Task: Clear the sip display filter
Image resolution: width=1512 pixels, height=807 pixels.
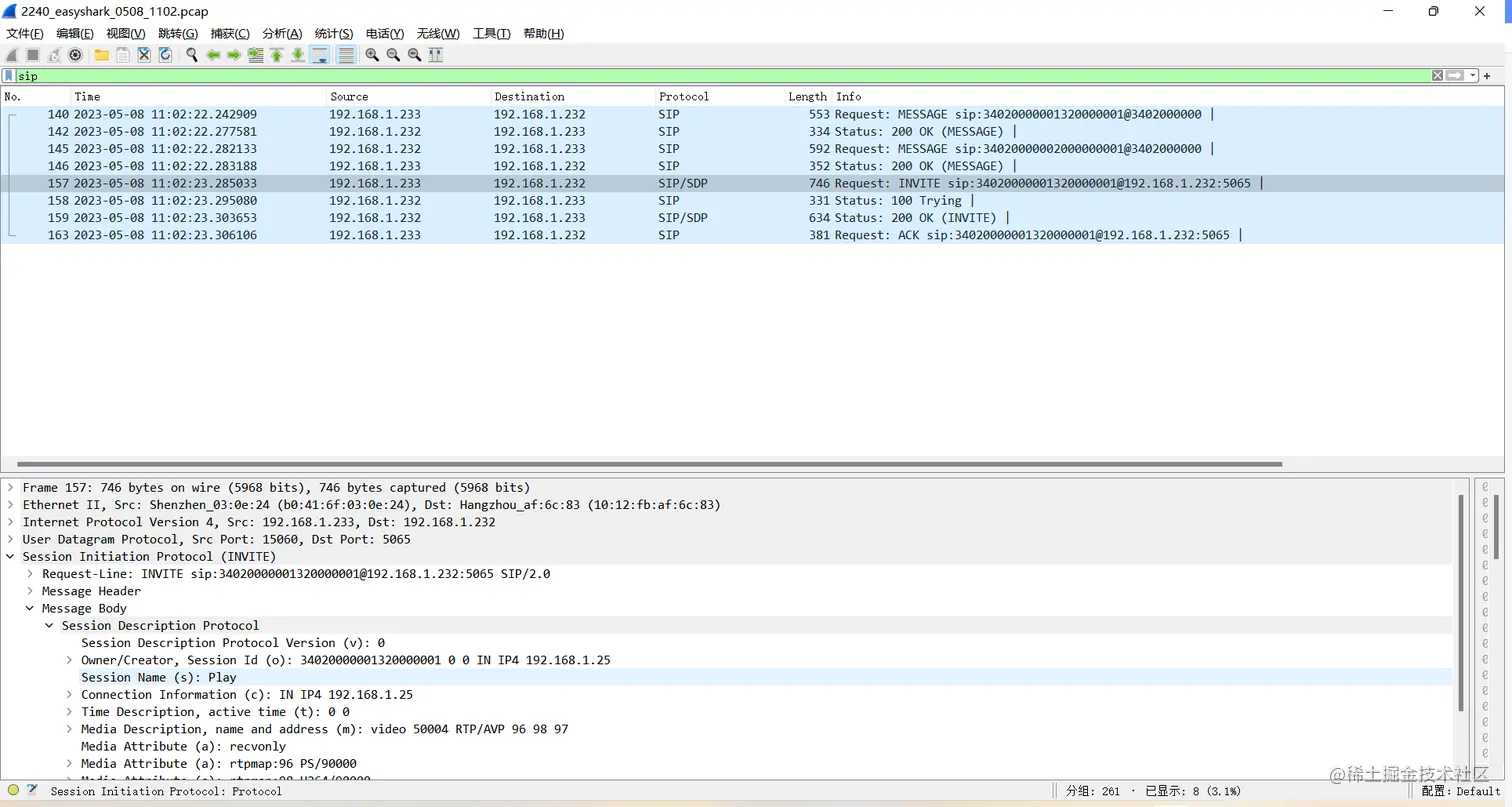Action: point(1437,76)
